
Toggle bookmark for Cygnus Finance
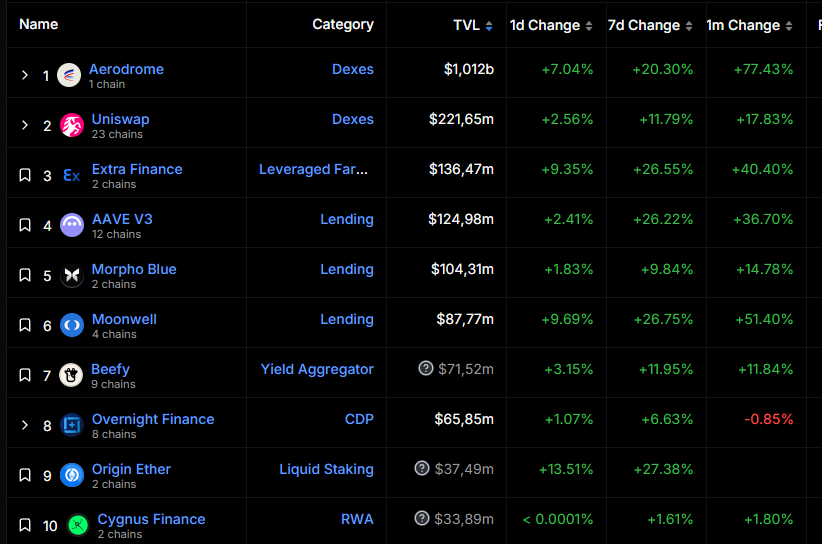25,525
